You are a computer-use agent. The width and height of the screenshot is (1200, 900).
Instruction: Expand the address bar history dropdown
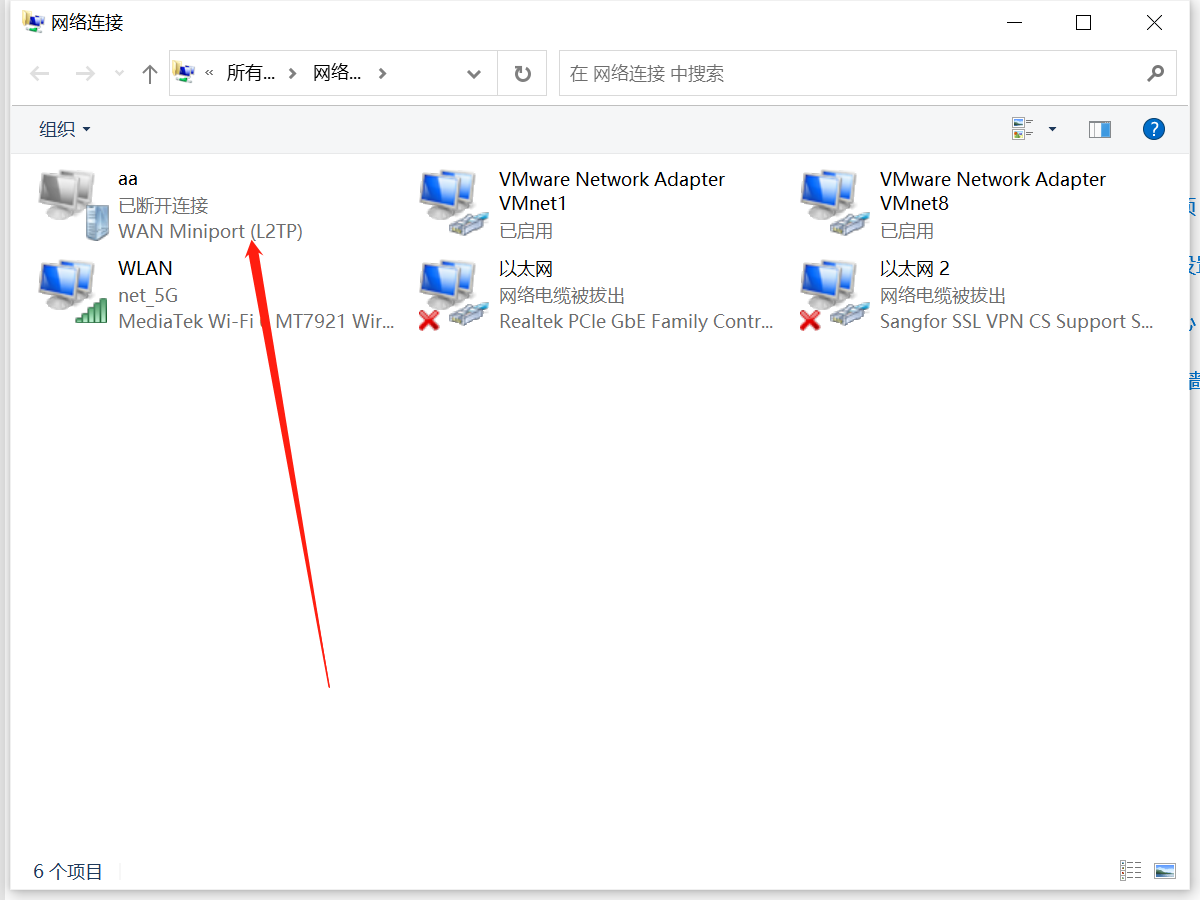474,74
